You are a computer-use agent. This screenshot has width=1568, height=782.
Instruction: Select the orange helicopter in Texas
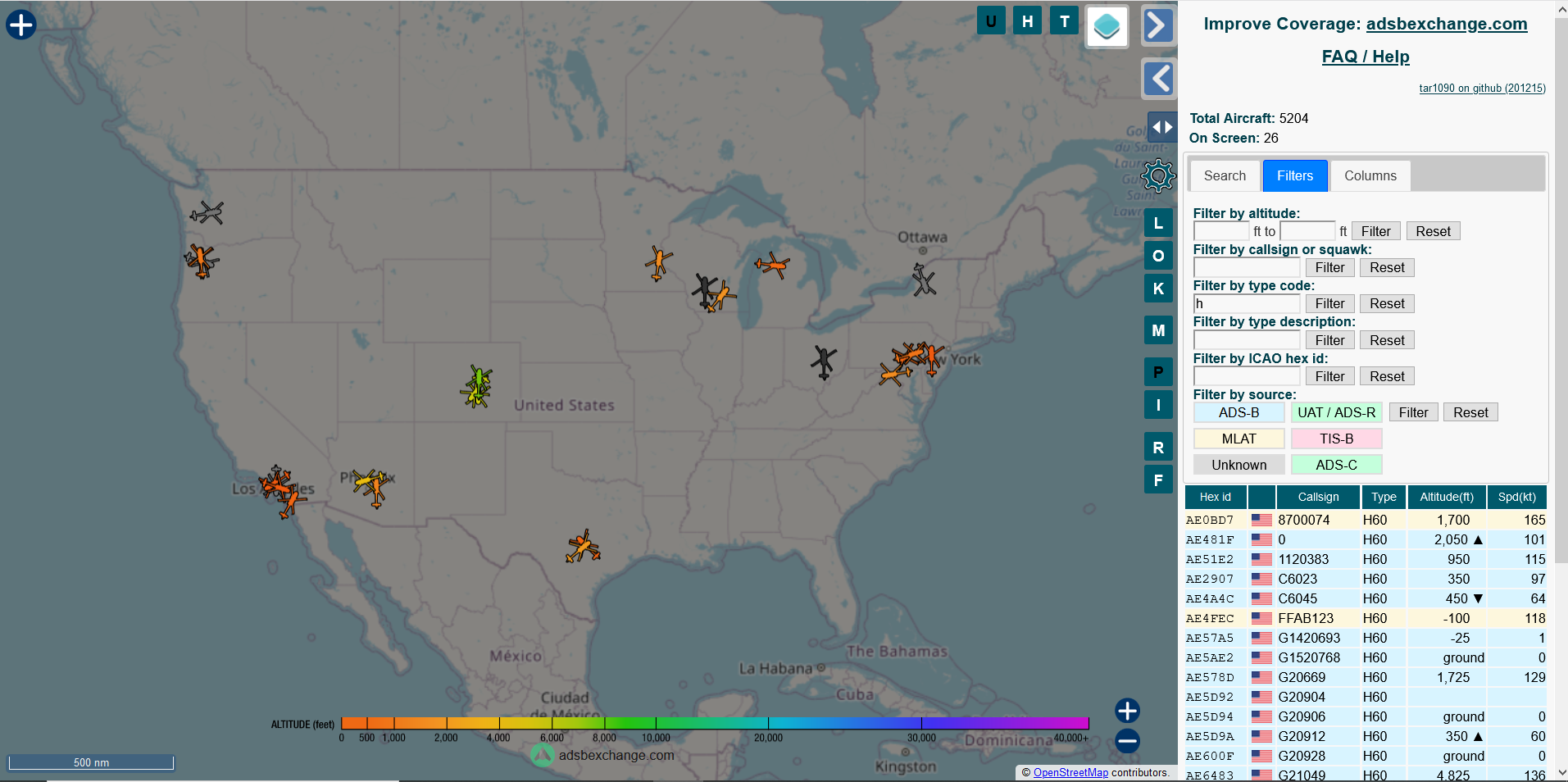pyautogui.click(x=583, y=546)
